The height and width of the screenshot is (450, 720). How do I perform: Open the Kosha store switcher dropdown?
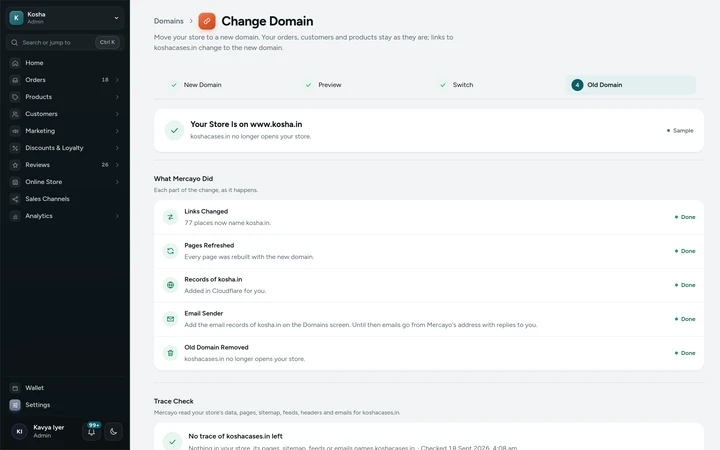65,17
